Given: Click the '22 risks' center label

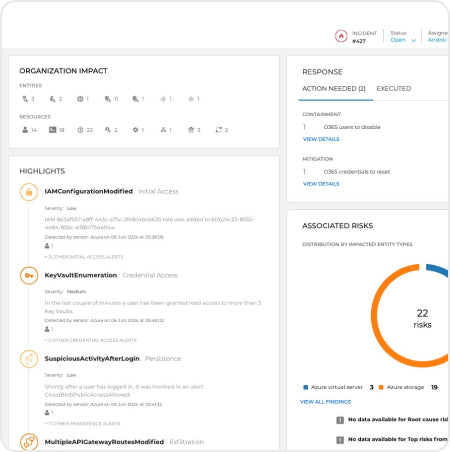Looking at the screenshot, I should [x=422, y=319].
